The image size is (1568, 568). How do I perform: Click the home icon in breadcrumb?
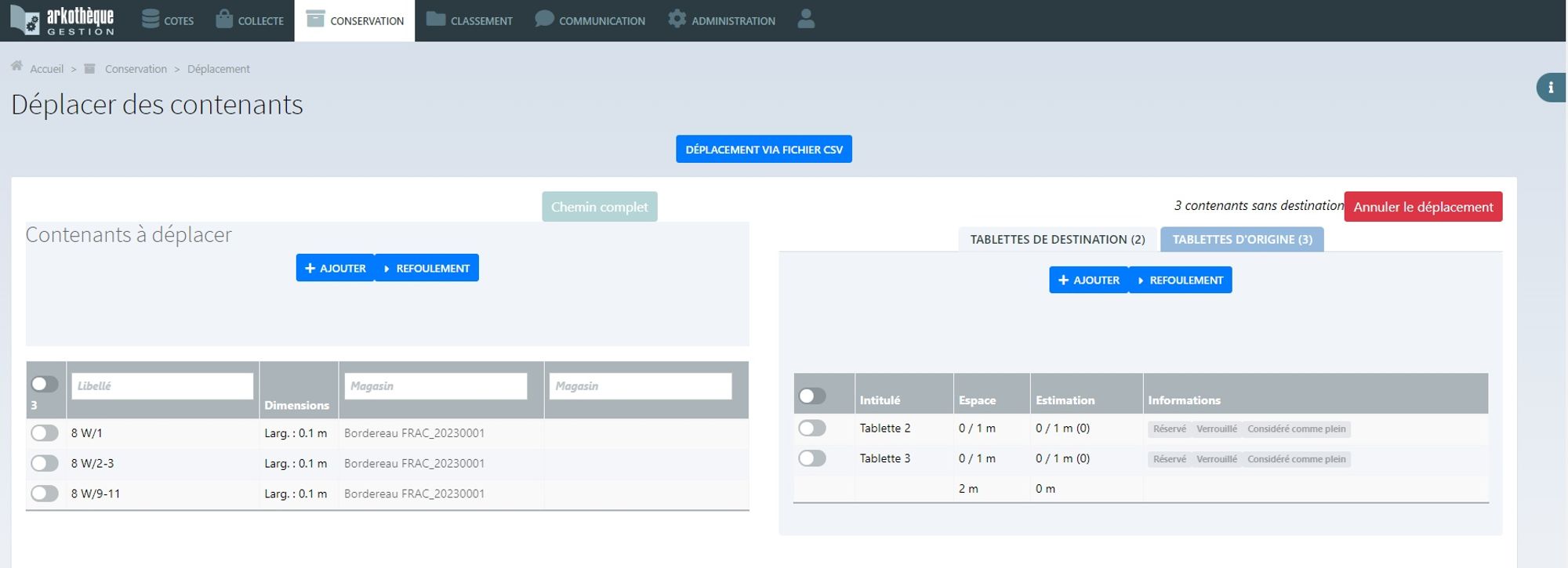(16, 67)
